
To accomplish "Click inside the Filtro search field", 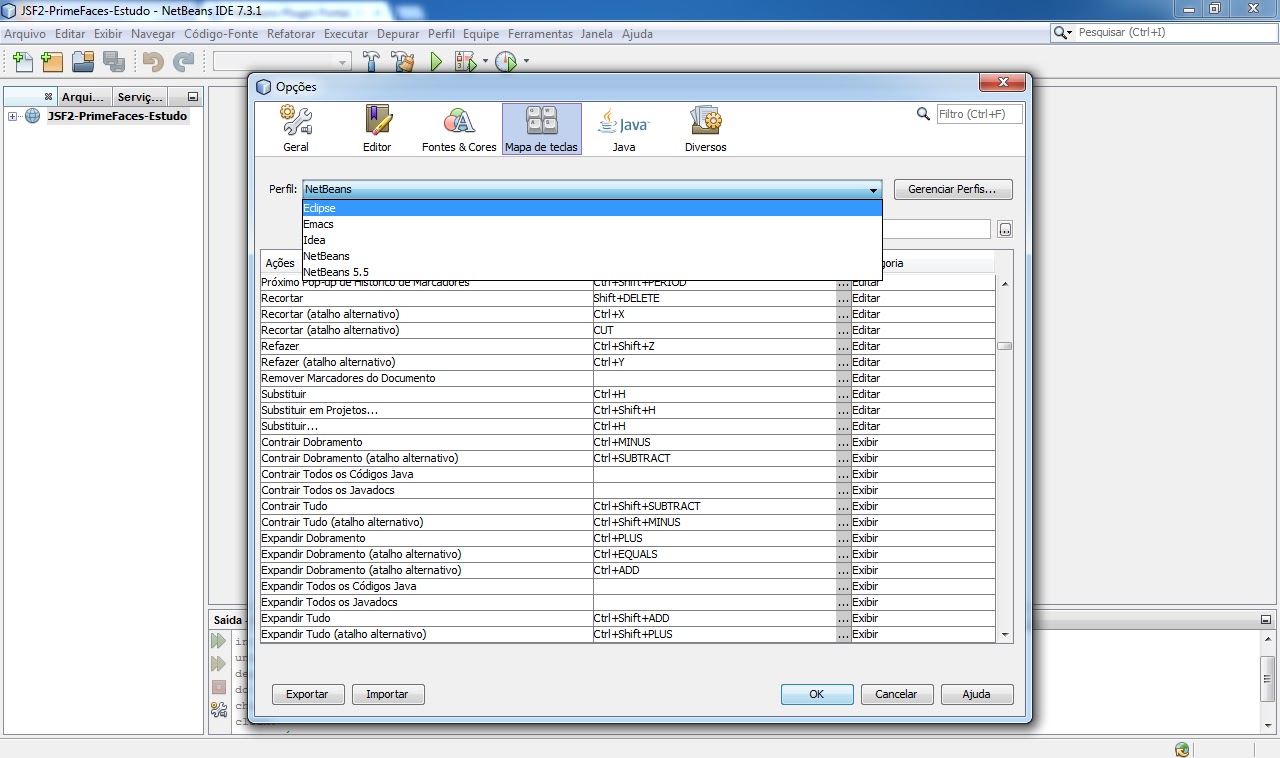I will coord(976,114).
